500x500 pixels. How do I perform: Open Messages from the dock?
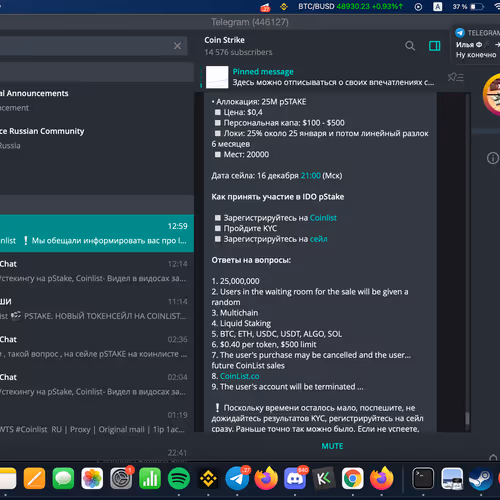tap(63, 478)
